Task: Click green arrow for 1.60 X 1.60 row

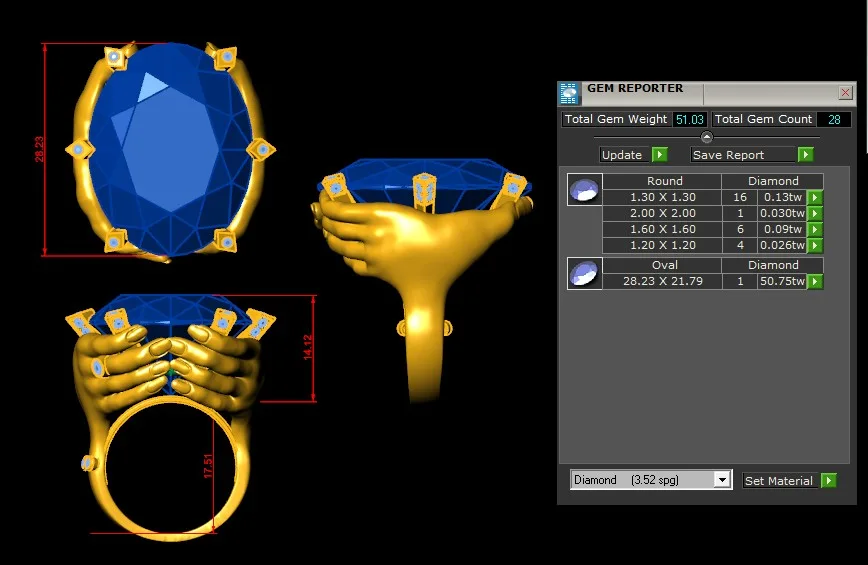Action: click(x=815, y=230)
